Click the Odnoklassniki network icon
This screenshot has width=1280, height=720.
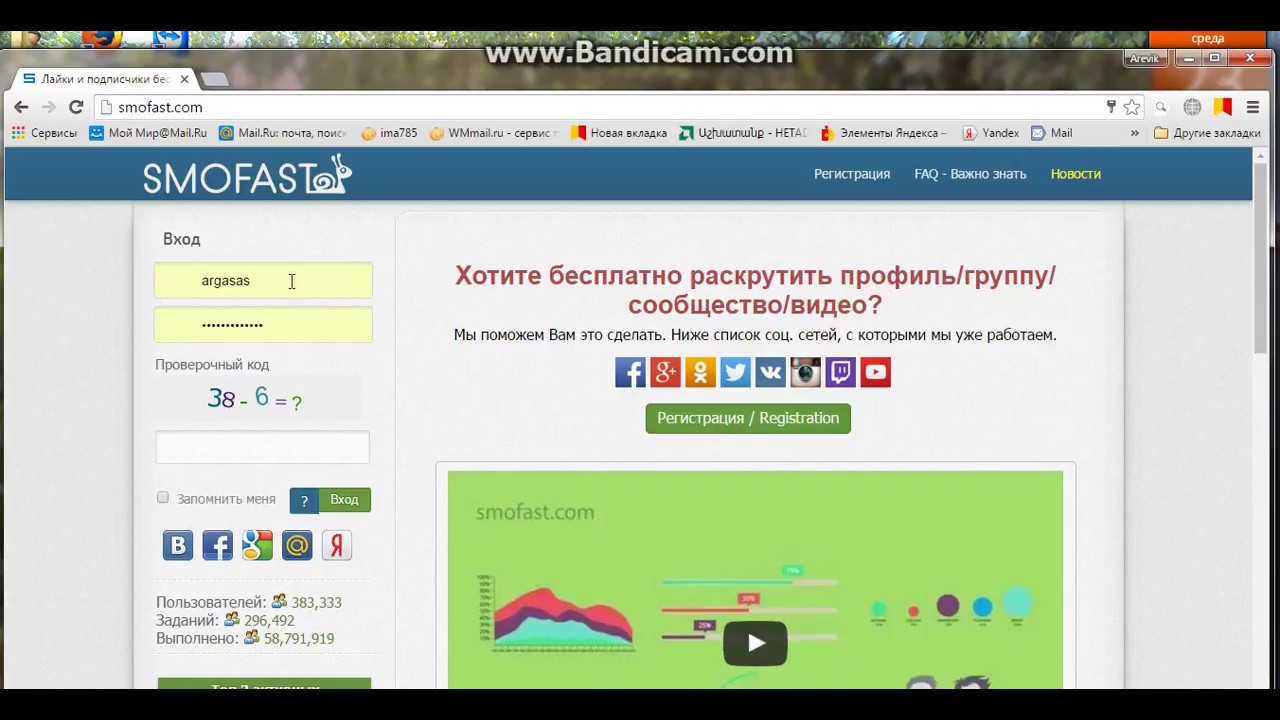700,372
